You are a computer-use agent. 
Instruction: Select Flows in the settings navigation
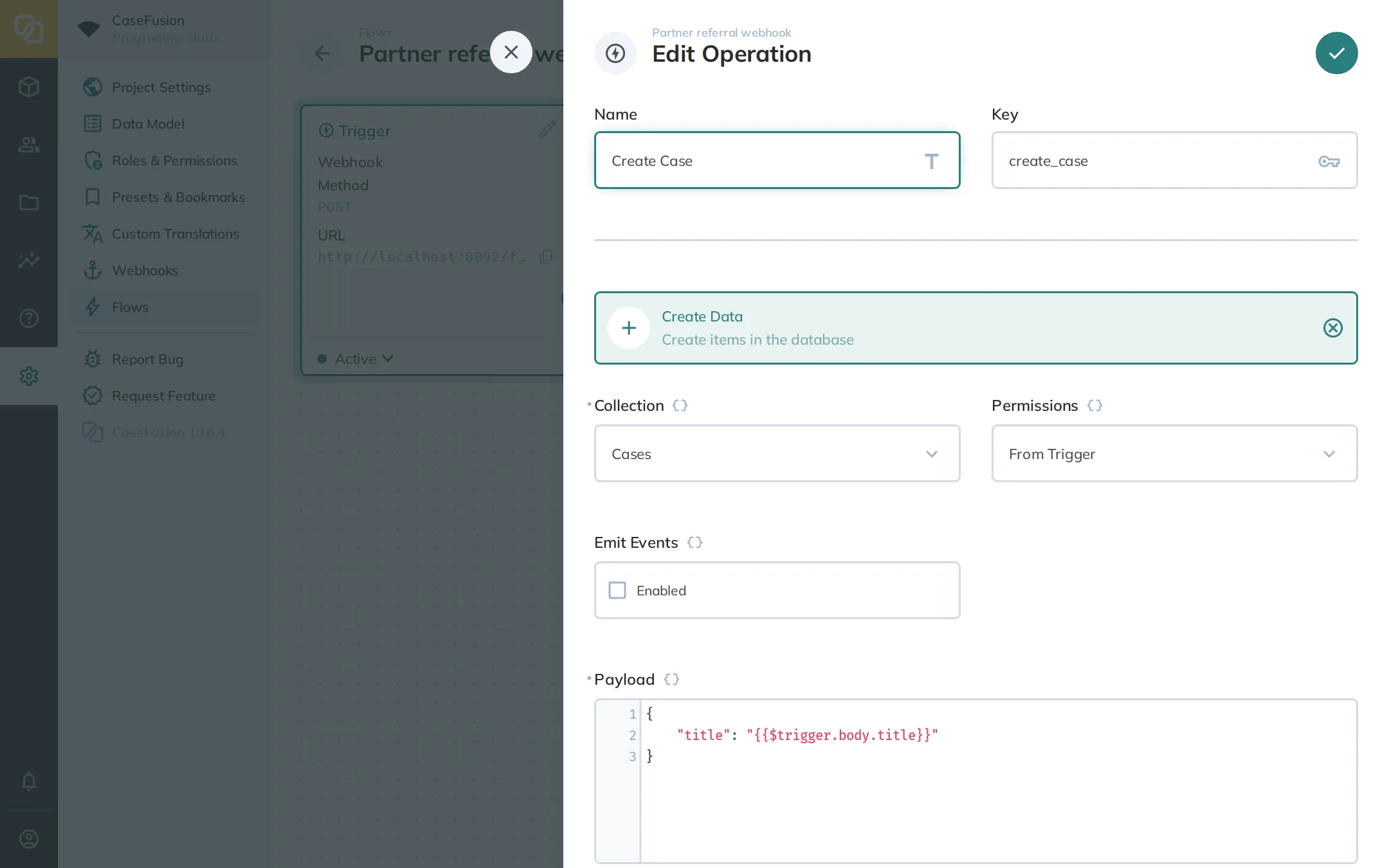pyautogui.click(x=164, y=307)
